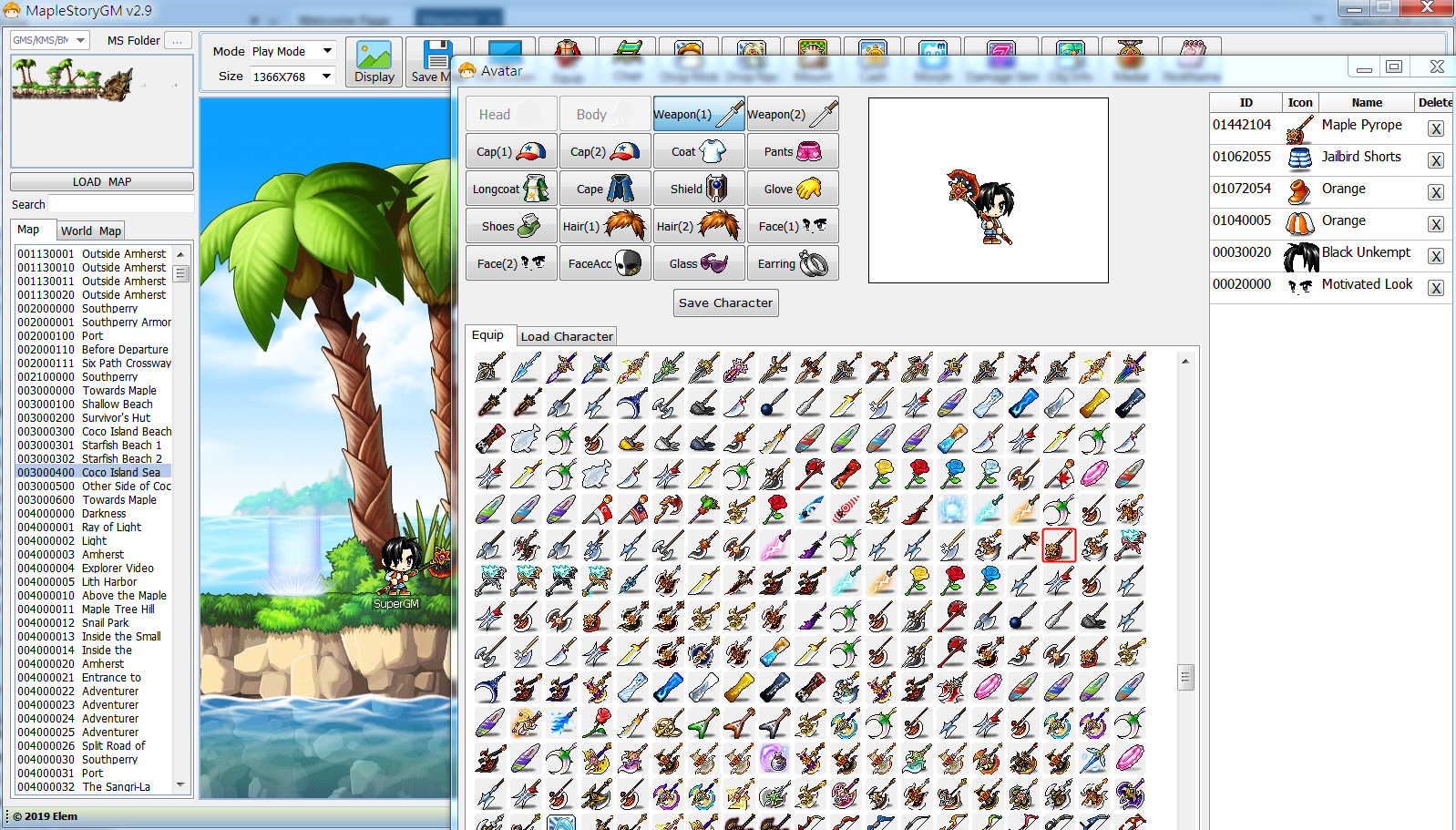Select map 004000005 Lith Harbor
Screen dimensions: 1456x830
tap(93, 581)
